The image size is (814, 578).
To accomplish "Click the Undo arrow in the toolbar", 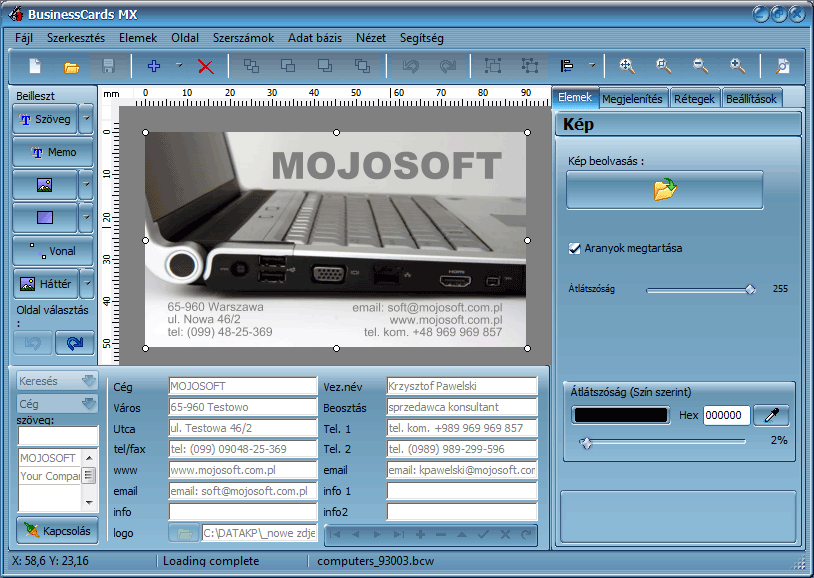I will point(411,66).
